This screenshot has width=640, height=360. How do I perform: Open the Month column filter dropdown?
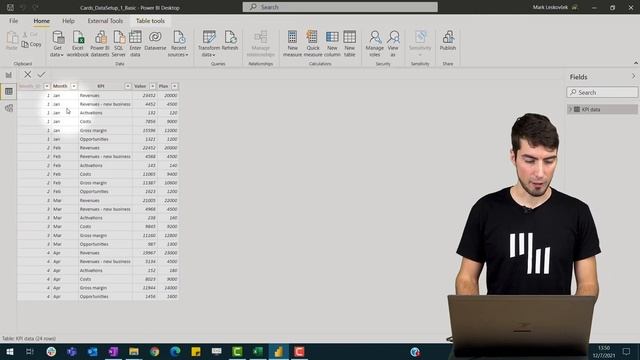[73, 86]
